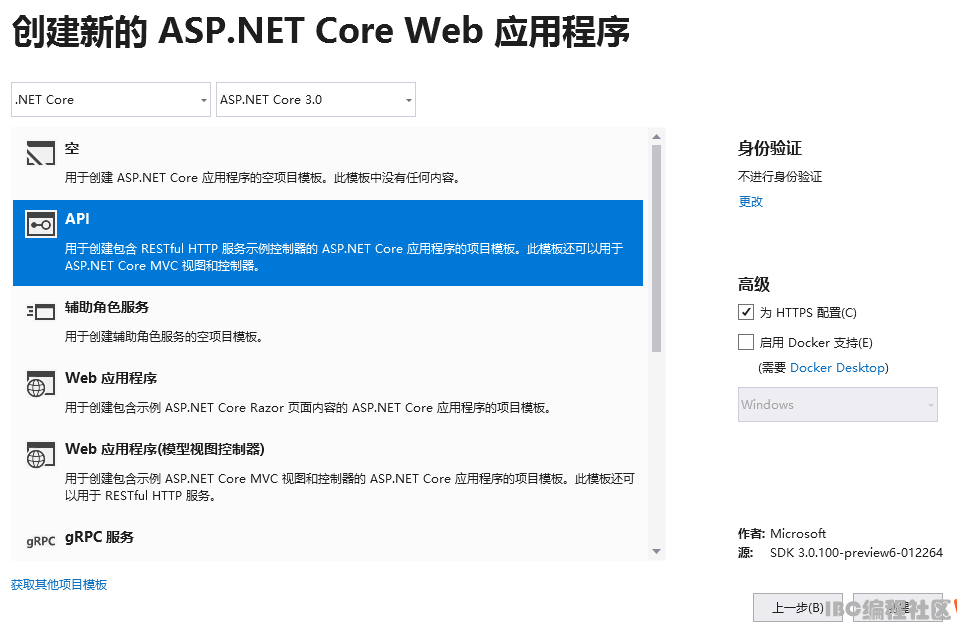Click the scroll down arrow of template list
Screen dimensions: 957x634
(657, 551)
